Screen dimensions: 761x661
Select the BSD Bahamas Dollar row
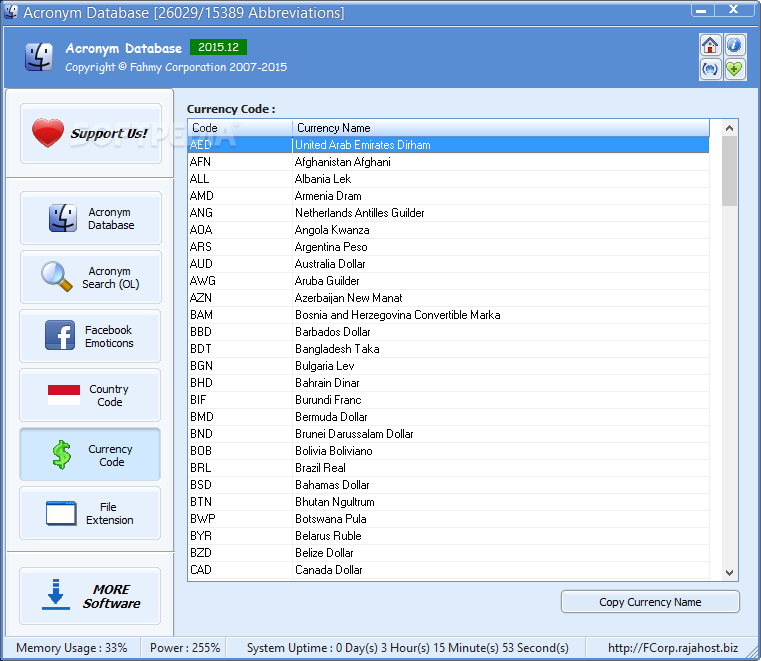click(x=448, y=484)
